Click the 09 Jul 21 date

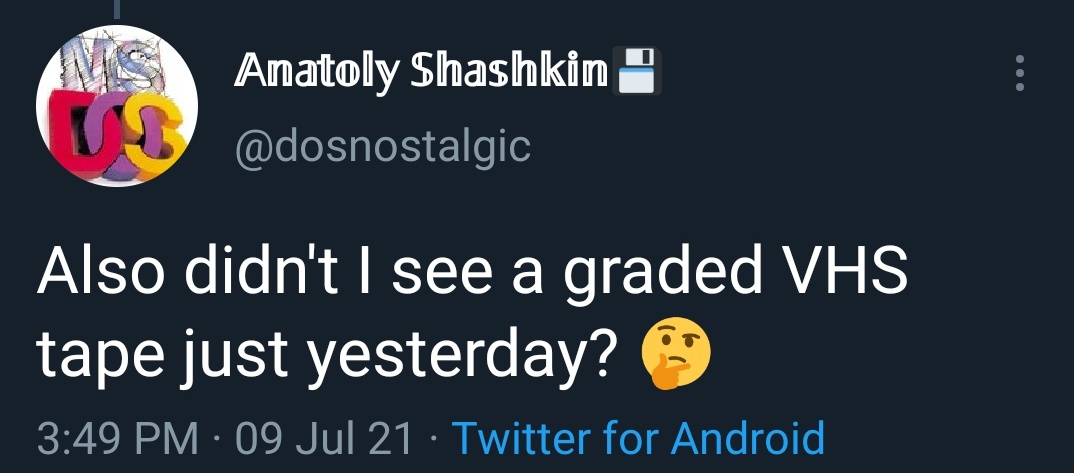[324, 438]
